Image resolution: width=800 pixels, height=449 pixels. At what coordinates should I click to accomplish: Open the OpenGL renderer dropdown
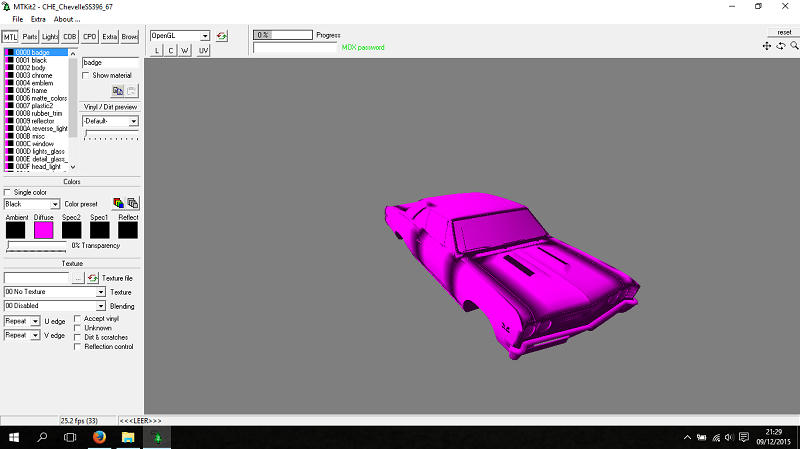[x=205, y=36]
